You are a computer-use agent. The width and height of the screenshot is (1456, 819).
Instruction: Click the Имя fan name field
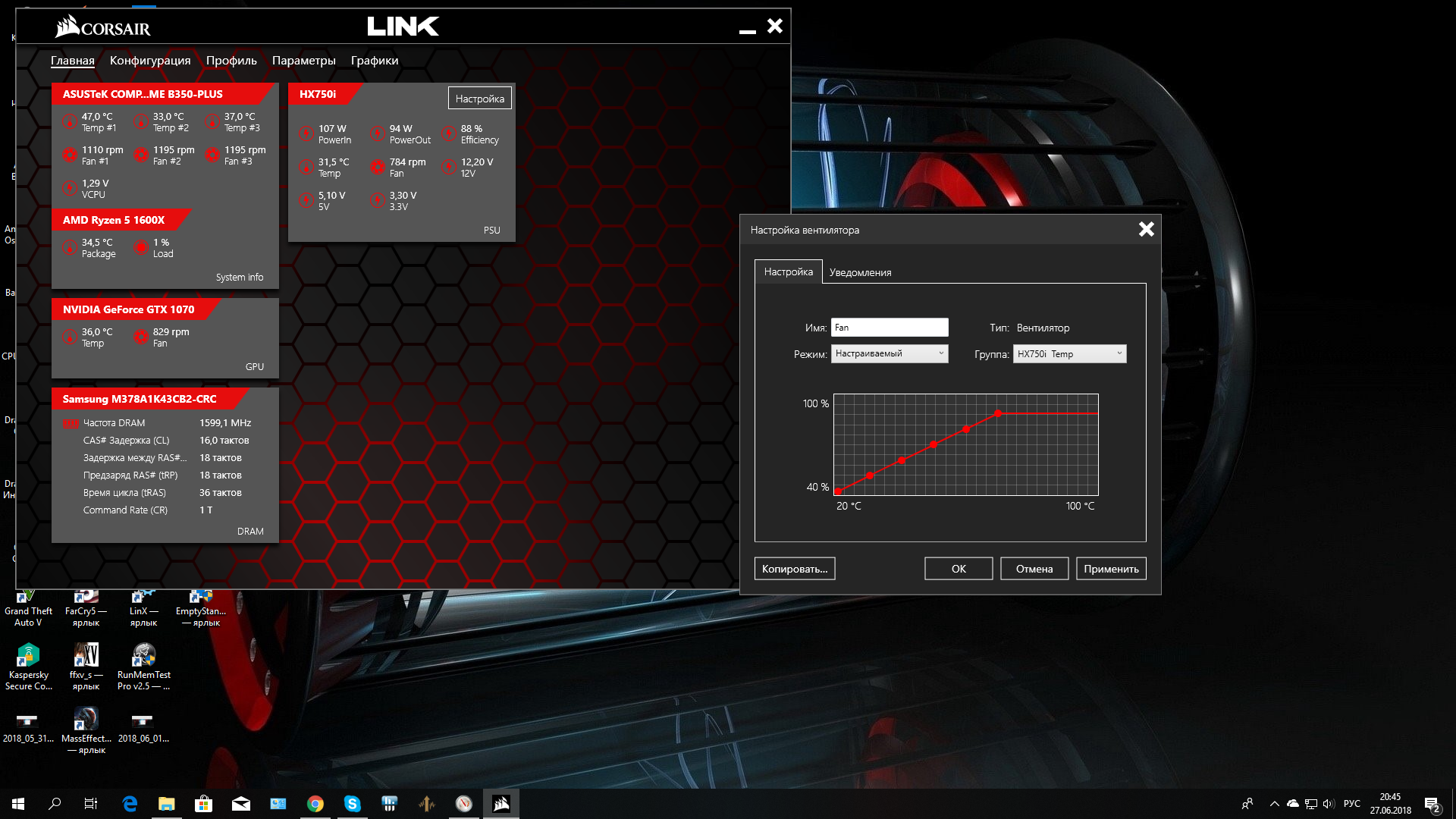890,328
